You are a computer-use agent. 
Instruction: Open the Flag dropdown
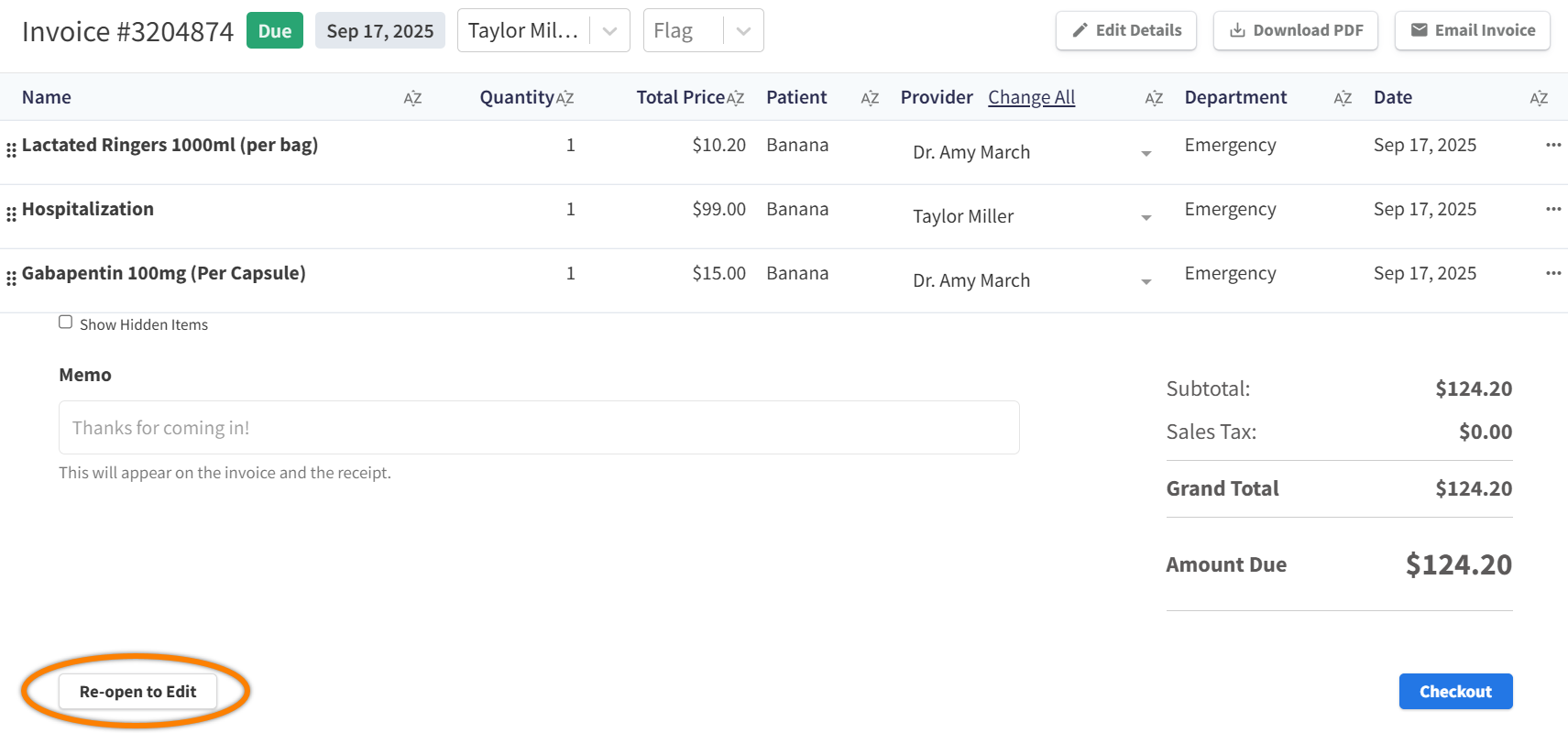[x=743, y=31]
